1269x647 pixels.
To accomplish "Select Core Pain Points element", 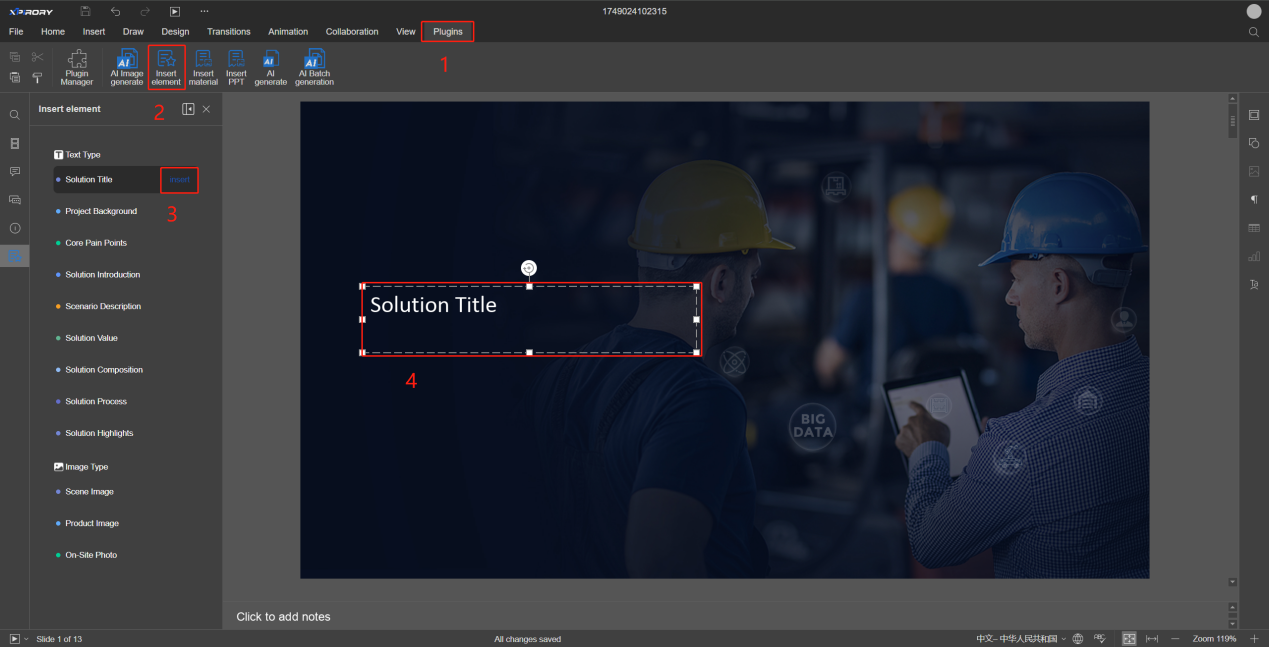I will pos(96,243).
